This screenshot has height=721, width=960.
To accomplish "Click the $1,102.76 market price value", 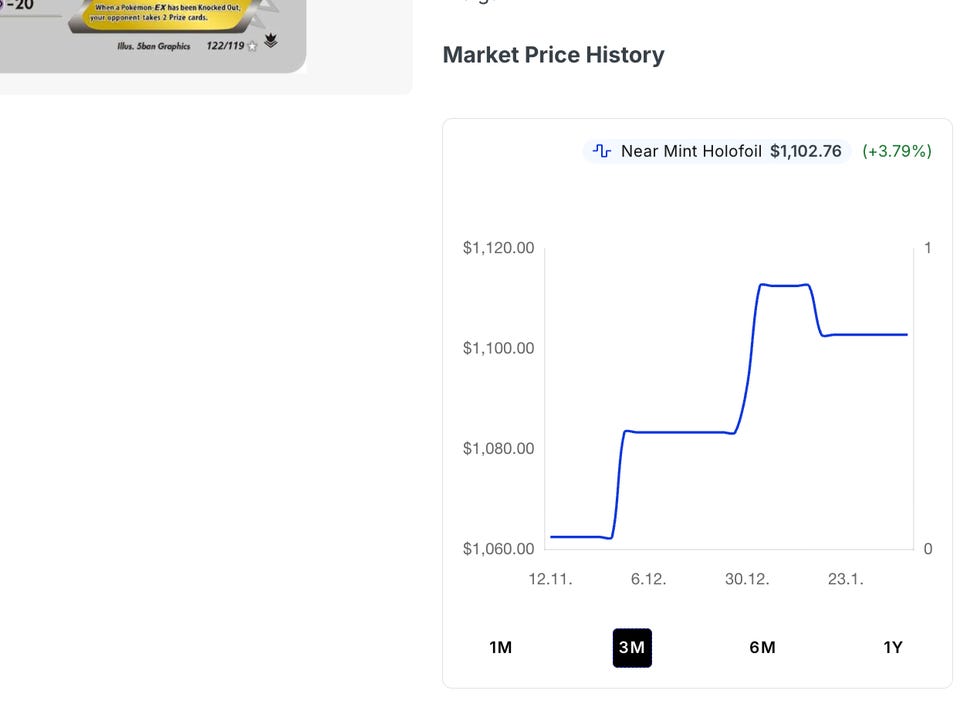I will click(806, 151).
